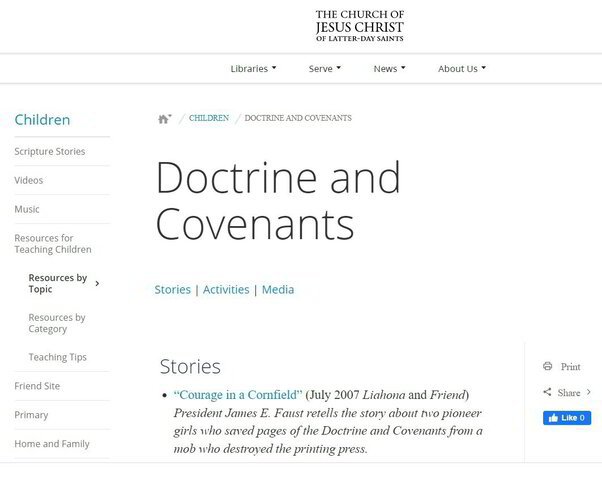Screen dimensions: 602x480
Task: Open Primary in the sidebar
Action: (31, 415)
